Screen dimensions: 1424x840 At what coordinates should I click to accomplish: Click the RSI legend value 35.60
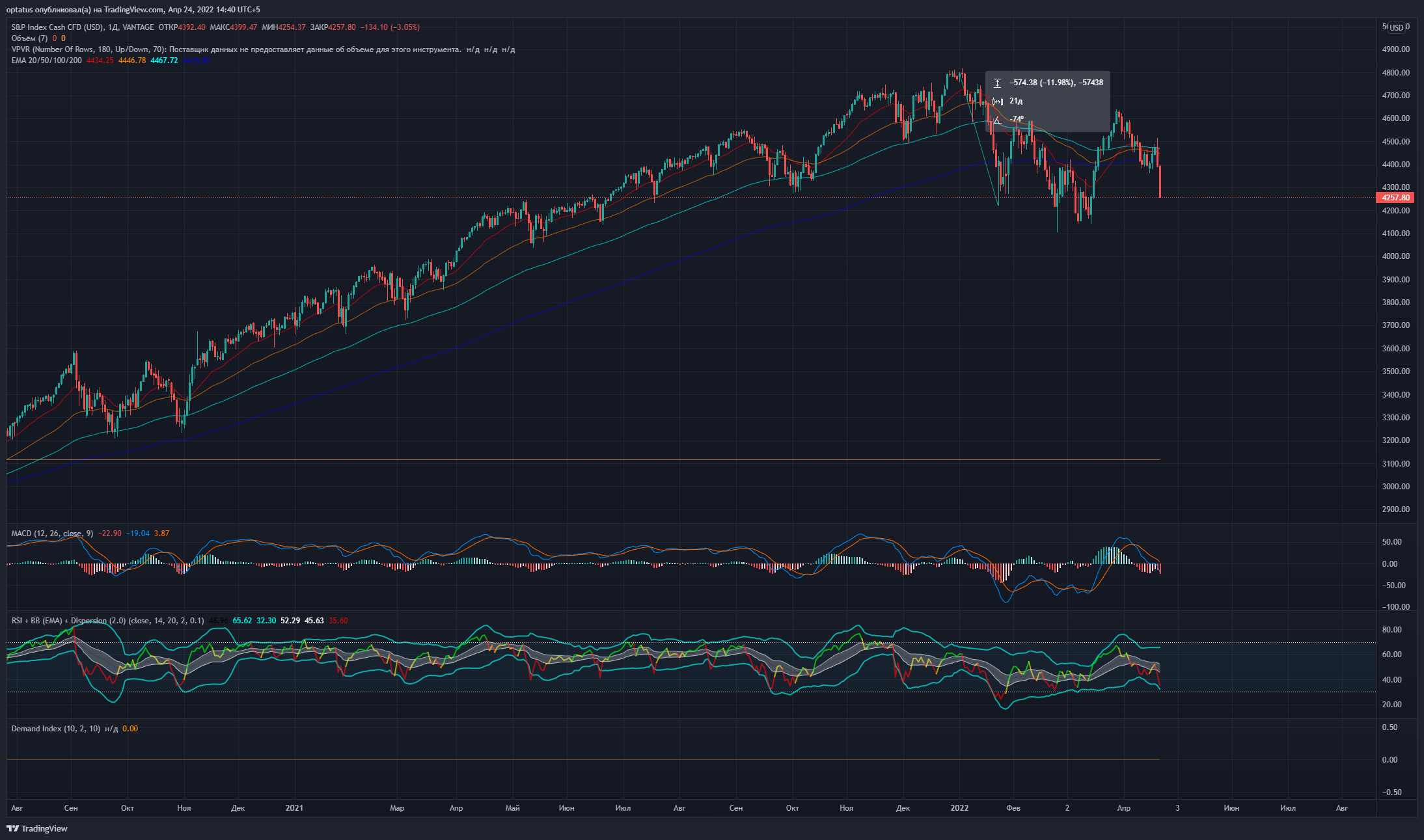[338, 621]
